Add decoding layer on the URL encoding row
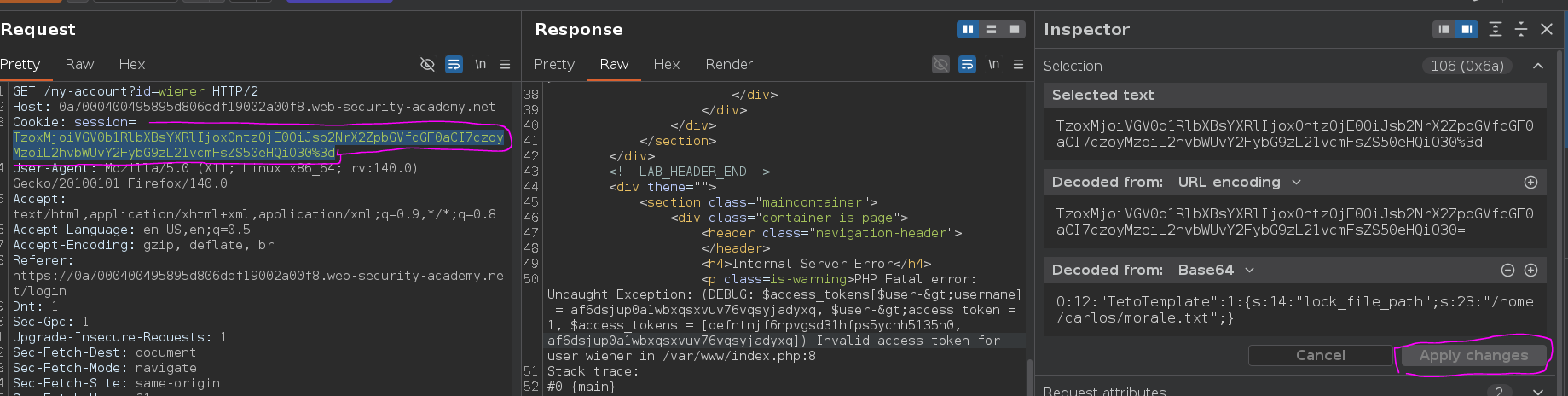 pos(1531,182)
